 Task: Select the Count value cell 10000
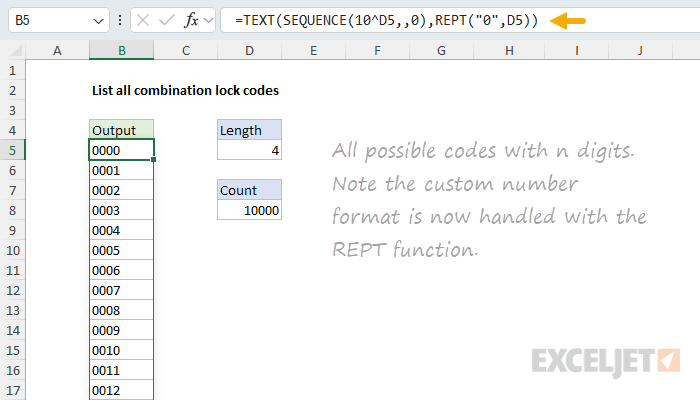click(x=250, y=210)
